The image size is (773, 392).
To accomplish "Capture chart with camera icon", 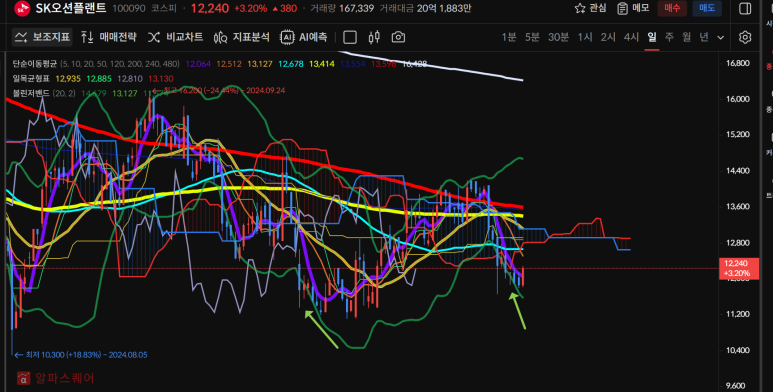I will coord(398,37).
